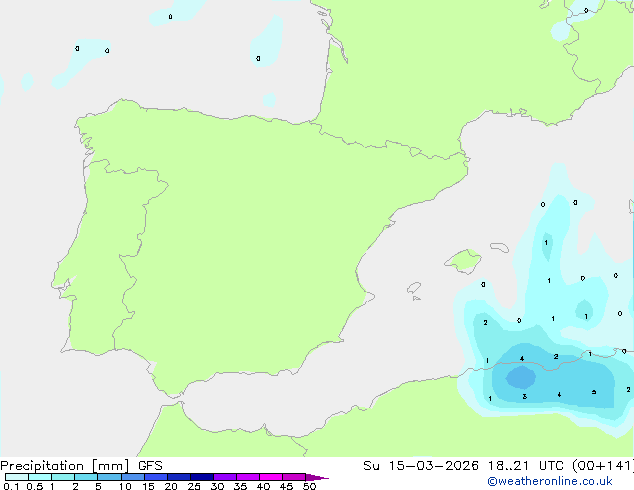Select the 30–35 mm purple legend swatch
Screen dimensions: 634x490
(225, 477)
